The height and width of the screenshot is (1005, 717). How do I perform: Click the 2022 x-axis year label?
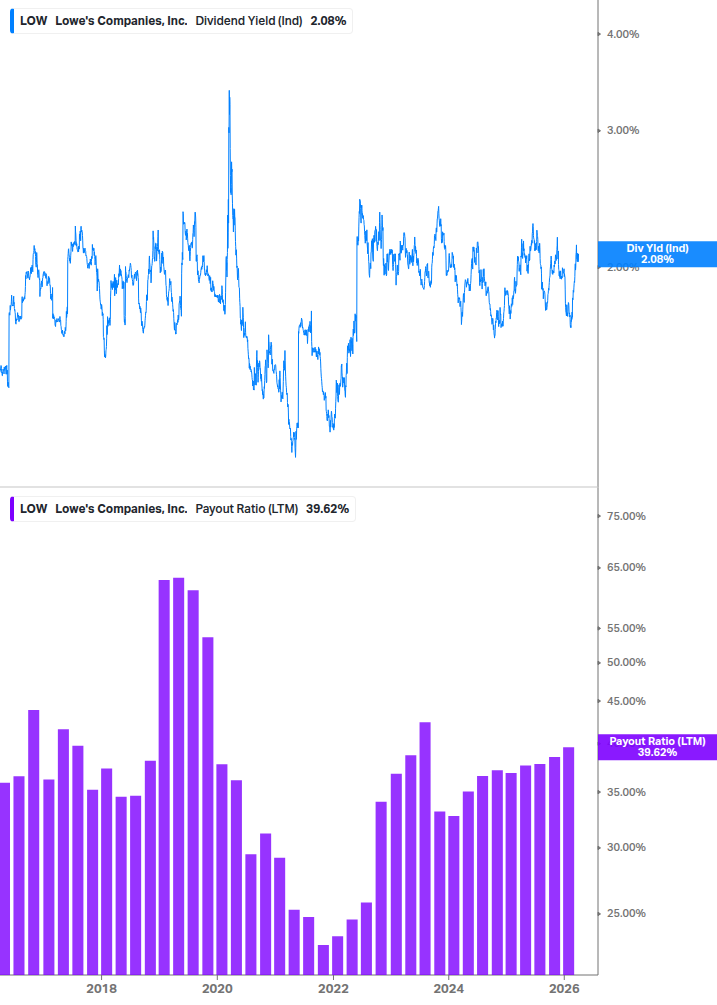tap(333, 988)
